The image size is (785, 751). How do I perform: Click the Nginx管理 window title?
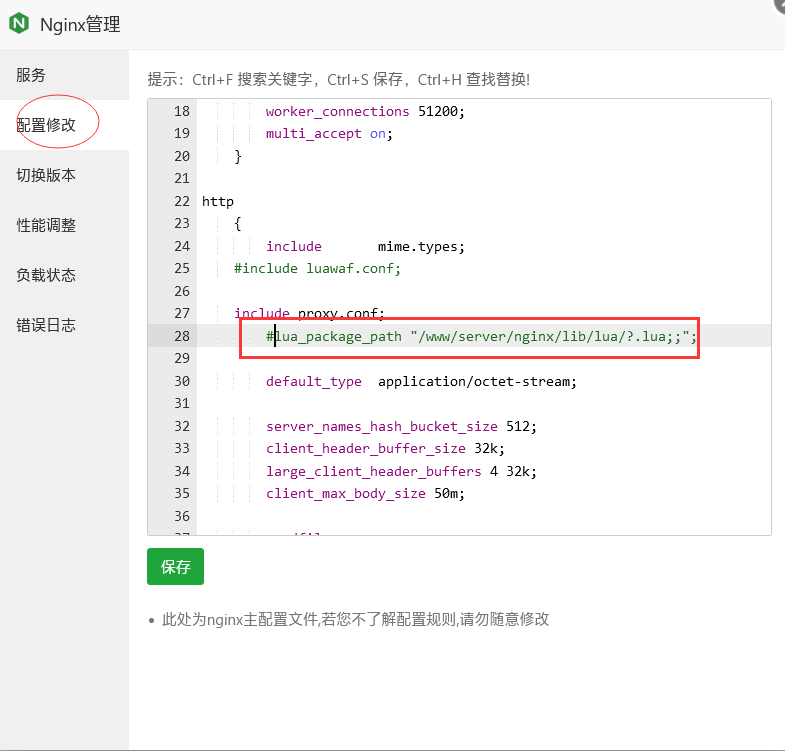click(80, 24)
